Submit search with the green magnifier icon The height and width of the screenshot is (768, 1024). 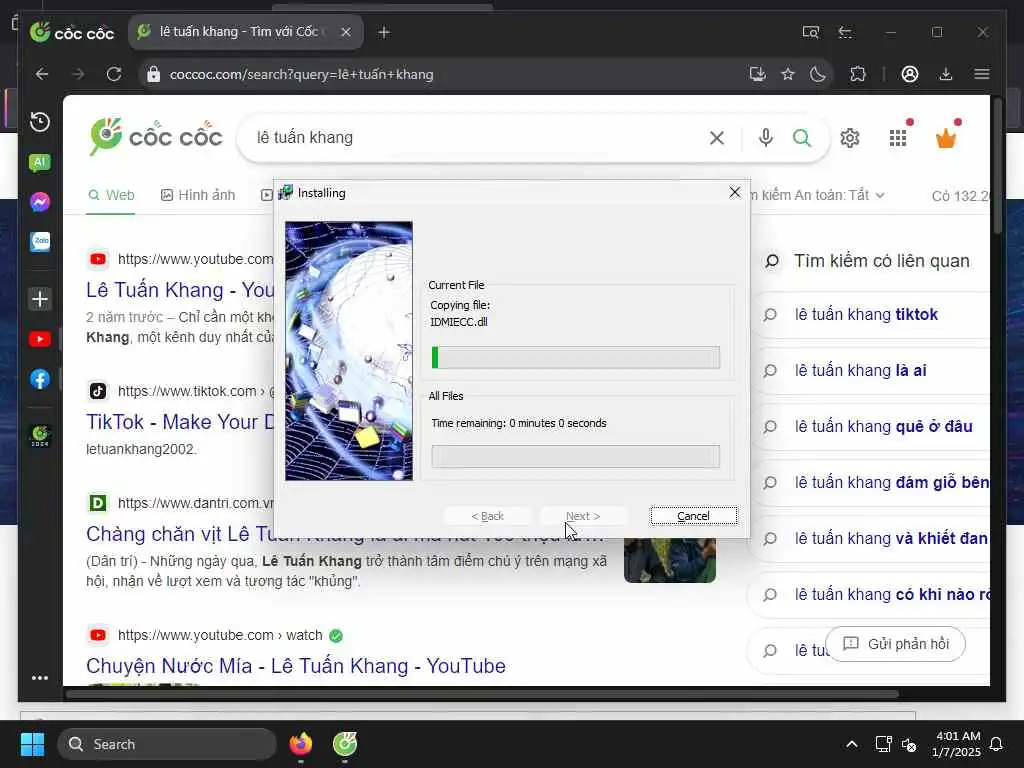802,138
